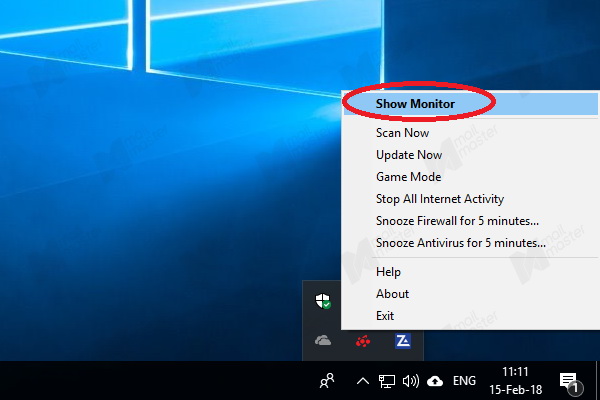
Task: Click the Windows Defender shield tray icon
Action: pos(323,301)
